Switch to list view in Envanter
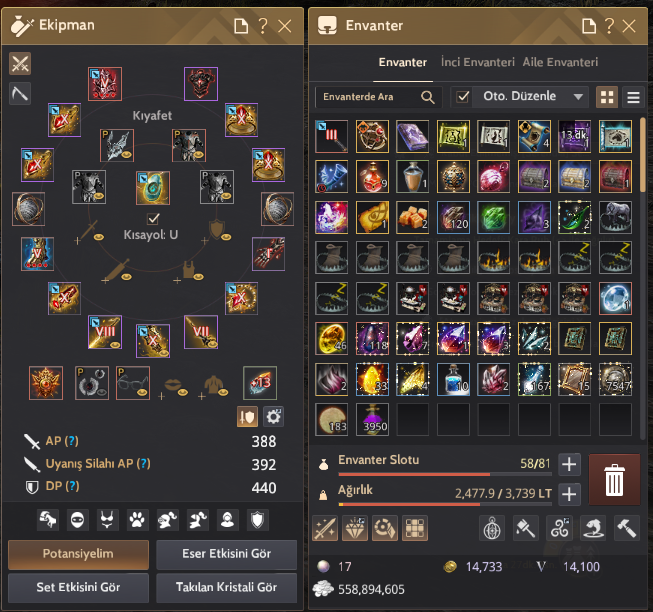653x612 pixels. click(633, 97)
